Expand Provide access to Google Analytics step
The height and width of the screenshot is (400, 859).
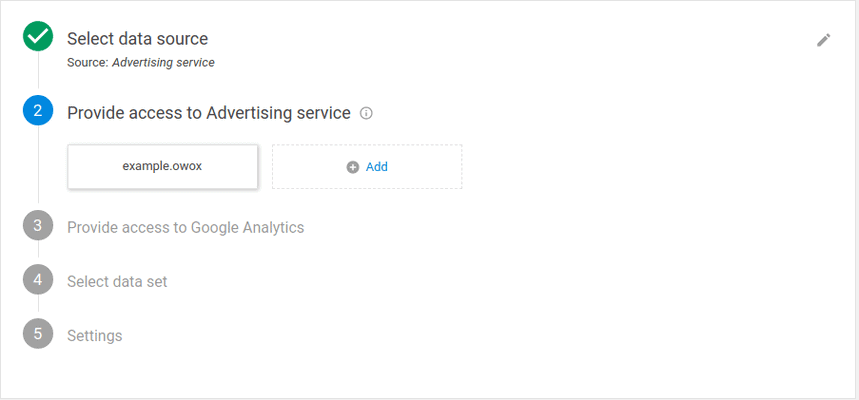pos(185,227)
